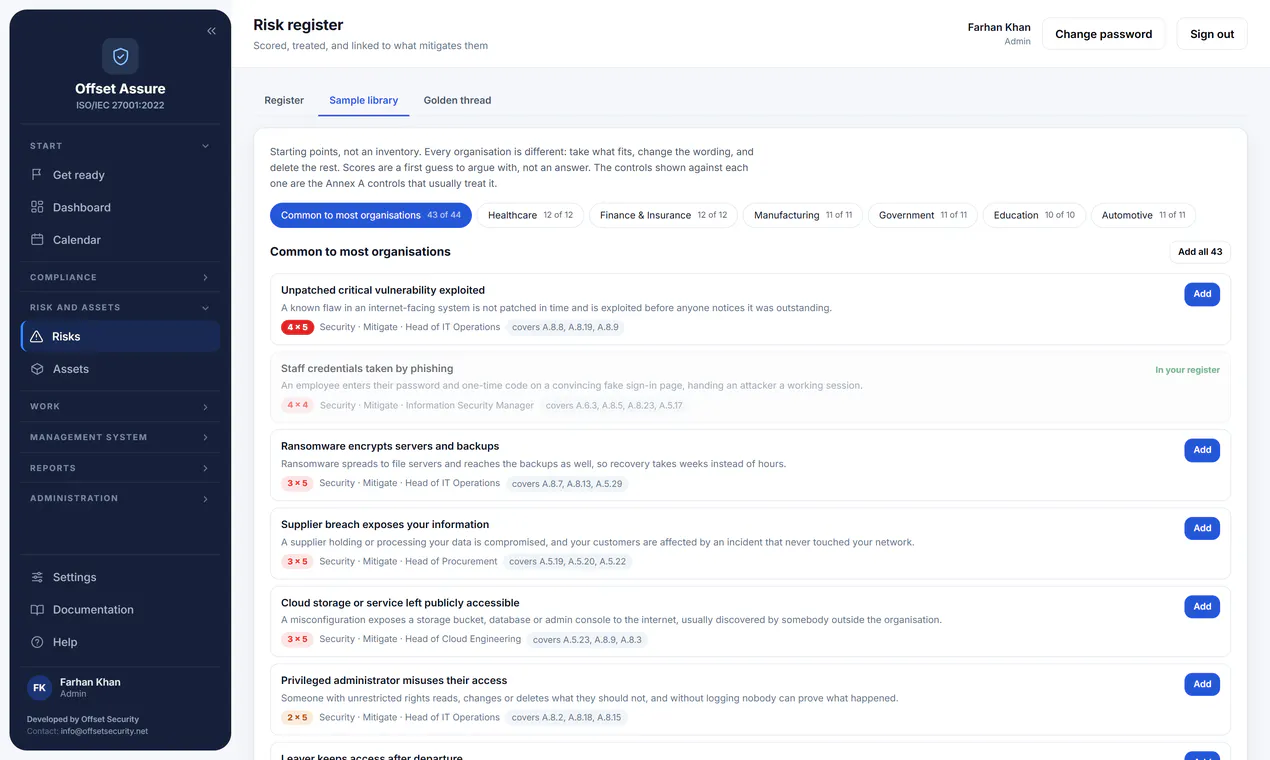Viewport: 1270px width, 760px height.
Task: Expand the WORK section
Action: pyautogui.click(x=120, y=407)
